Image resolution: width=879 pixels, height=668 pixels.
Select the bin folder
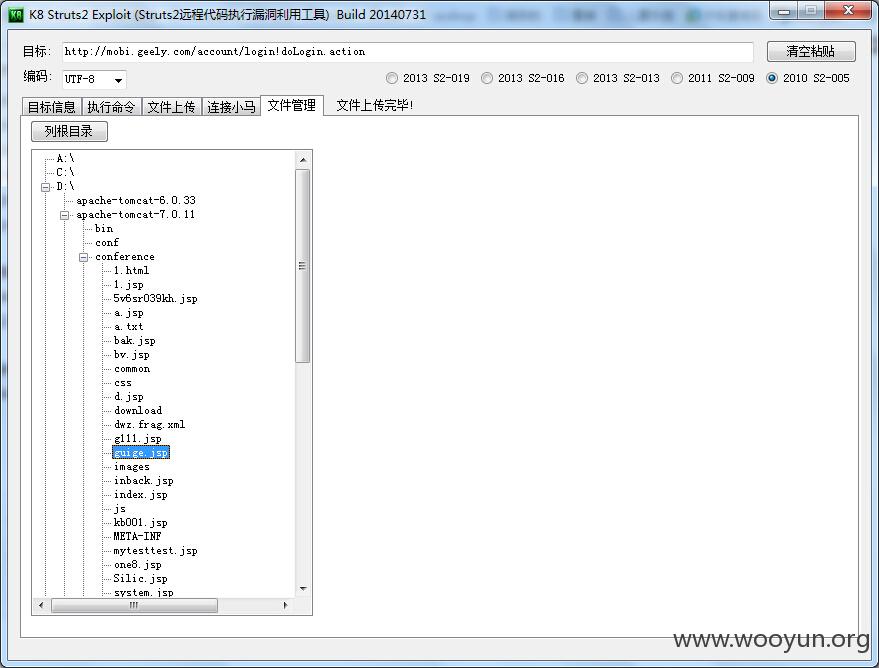point(104,229)
